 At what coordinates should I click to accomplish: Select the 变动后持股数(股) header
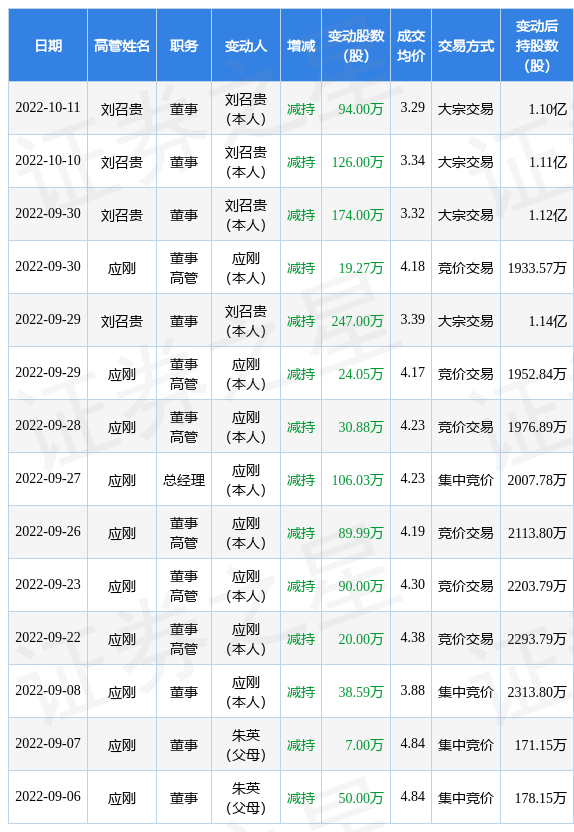(537, 46)
